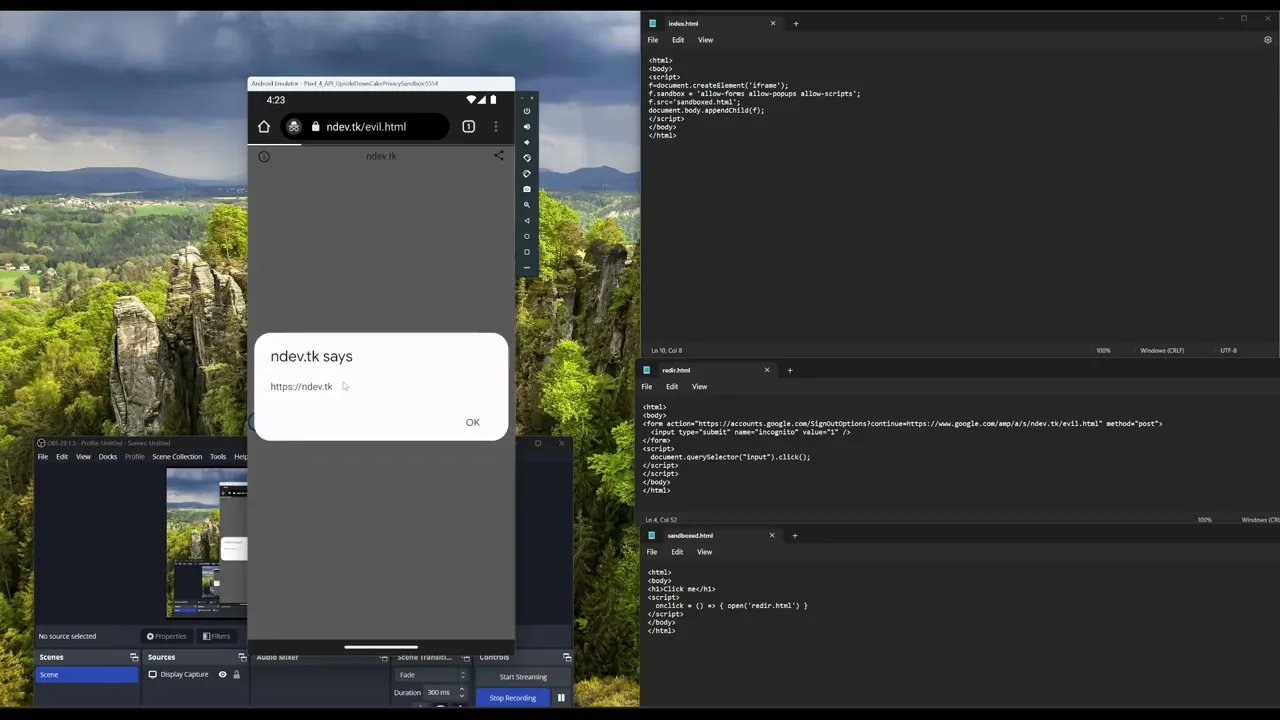Open Notepad settings gear in index.html window
Image resolution: width=1280 pixels, height=720 pixels.
[x=1268, y=40]
